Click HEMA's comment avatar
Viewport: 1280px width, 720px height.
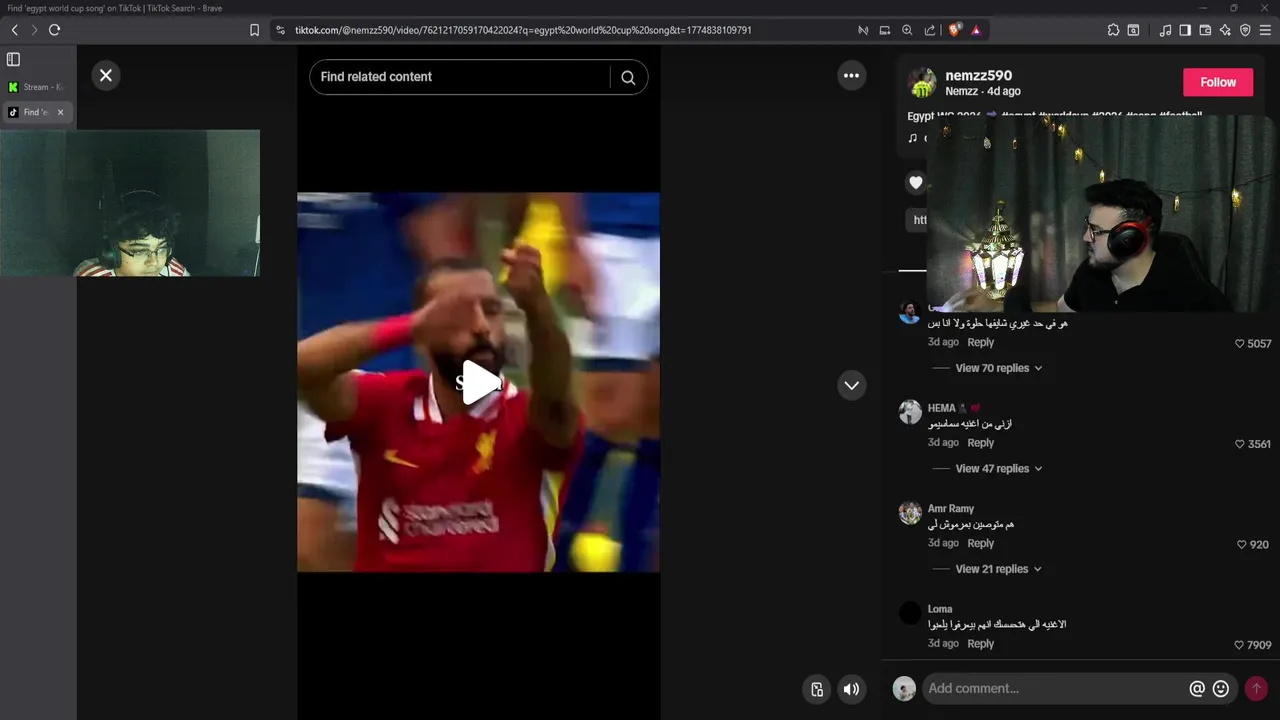tap(910, 412)
